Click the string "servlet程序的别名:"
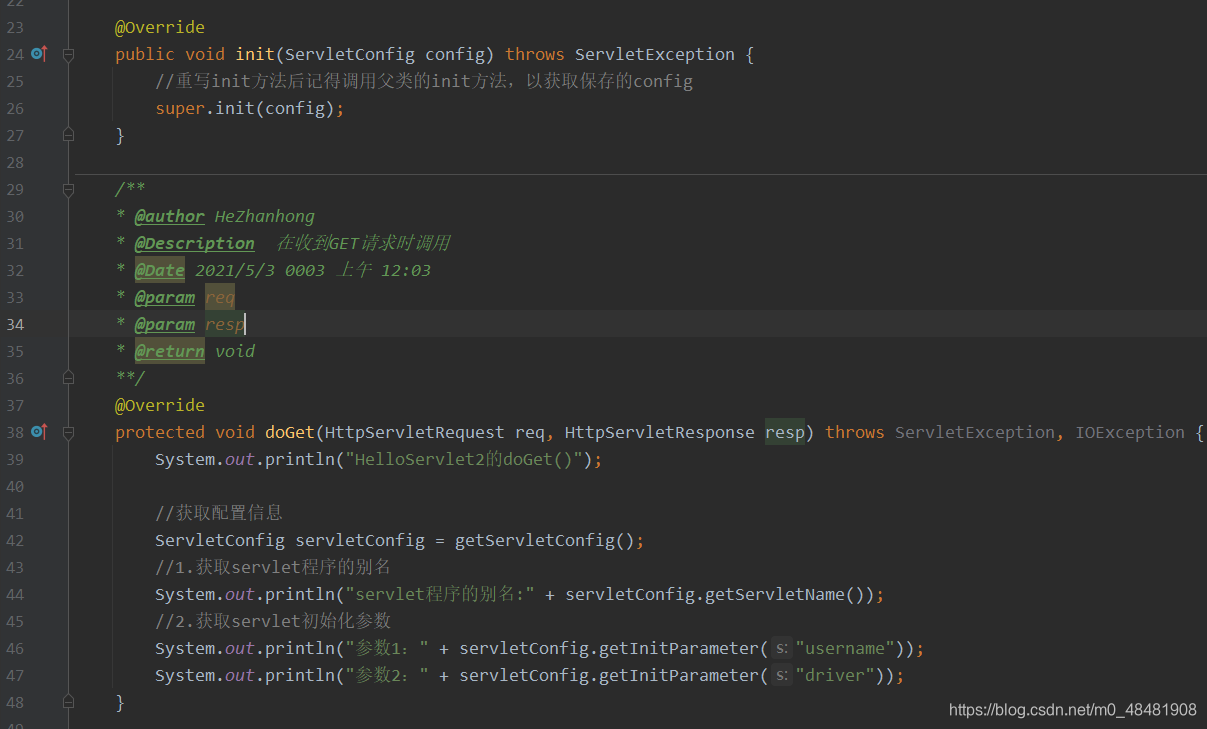 click(x=440, y=594)
